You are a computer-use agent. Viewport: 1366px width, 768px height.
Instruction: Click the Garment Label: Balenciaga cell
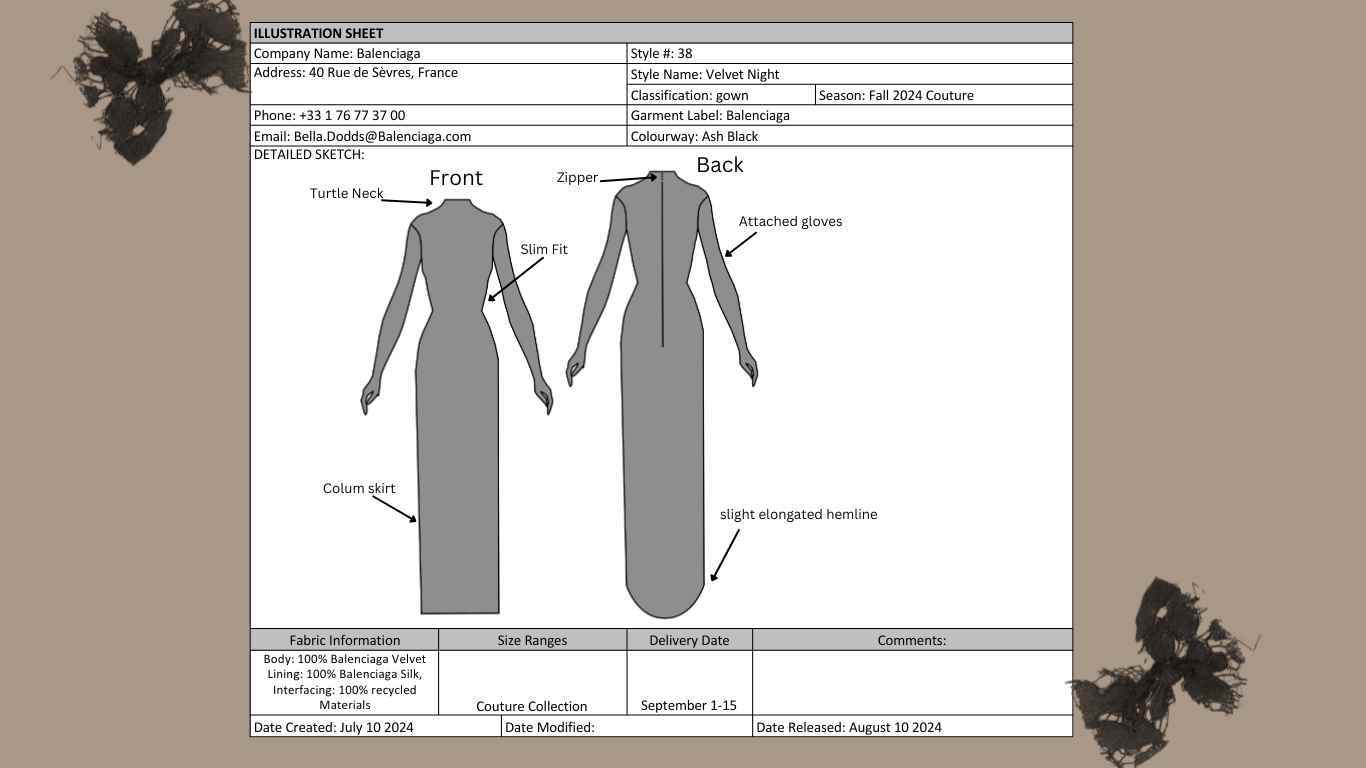(x=849, y=115)
